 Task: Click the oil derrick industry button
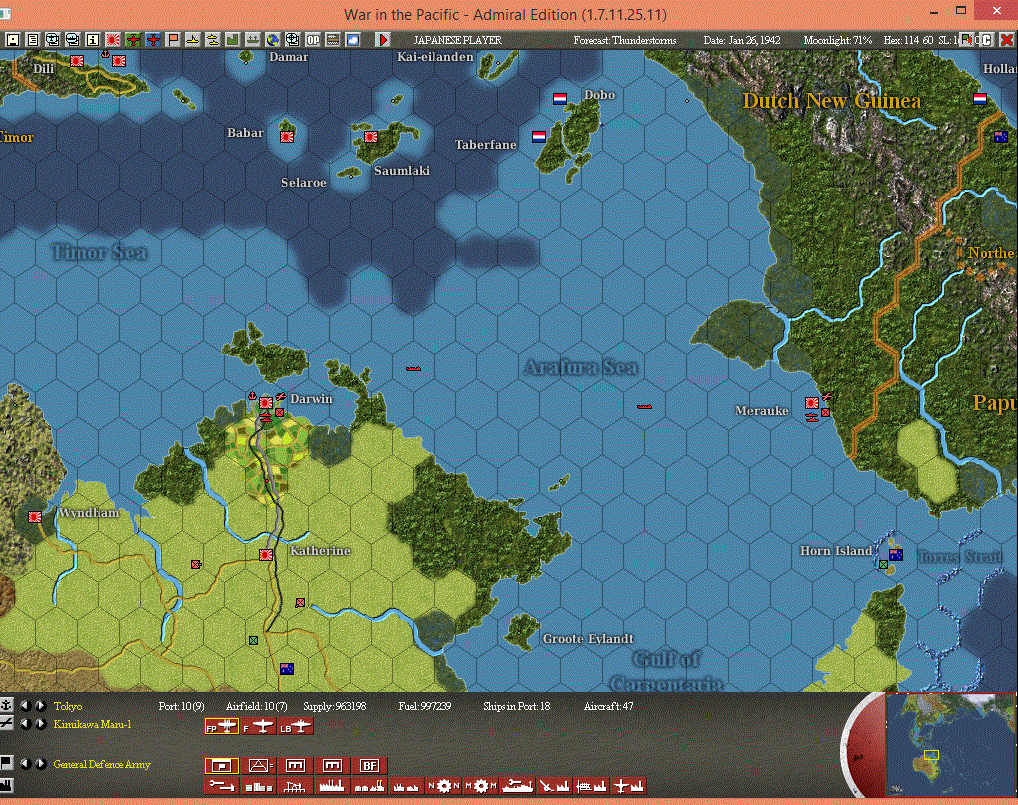pyautogui.click(x=295, y=786)
